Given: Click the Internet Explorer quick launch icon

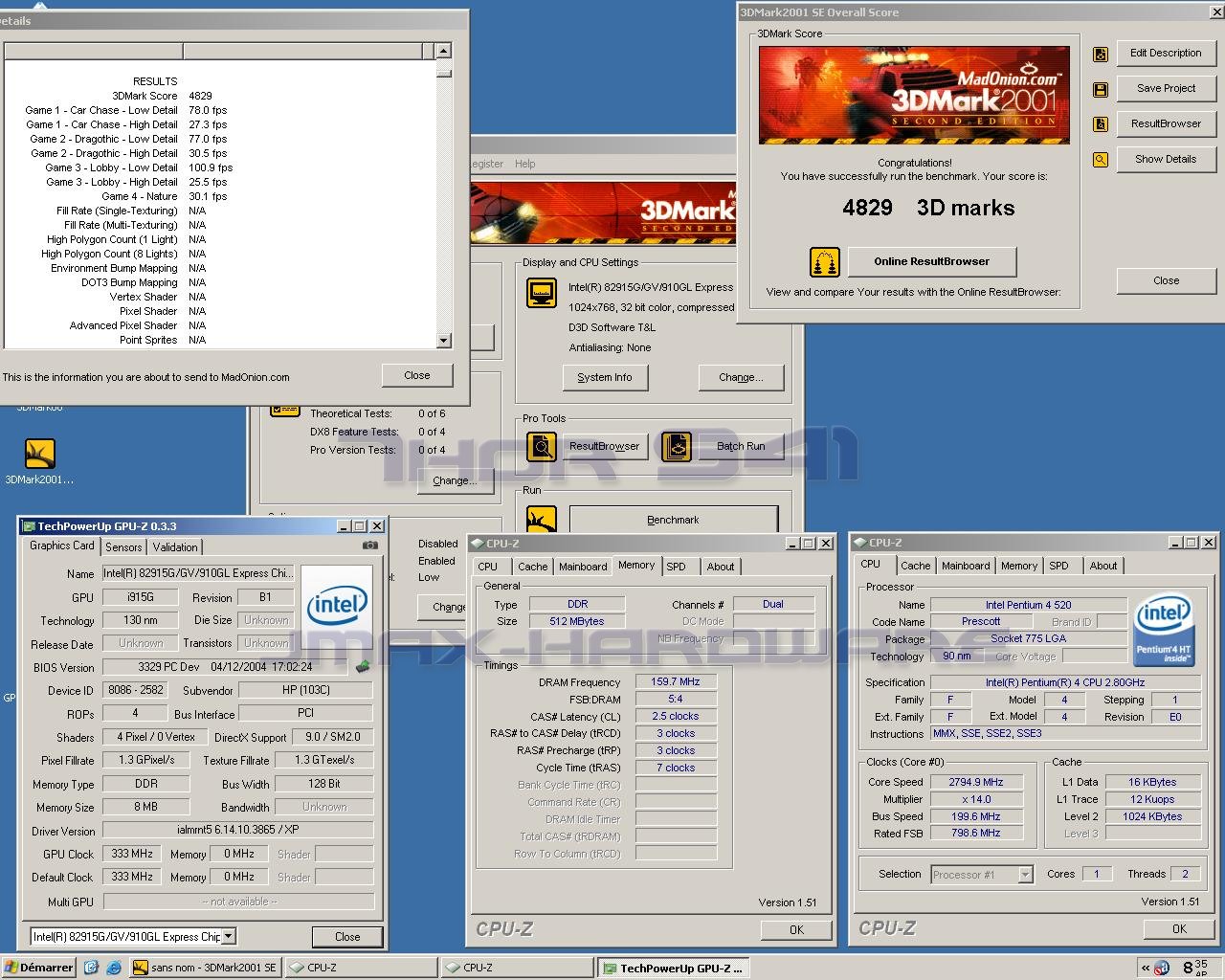Looking at the screenshot, I should coord(113,968).
